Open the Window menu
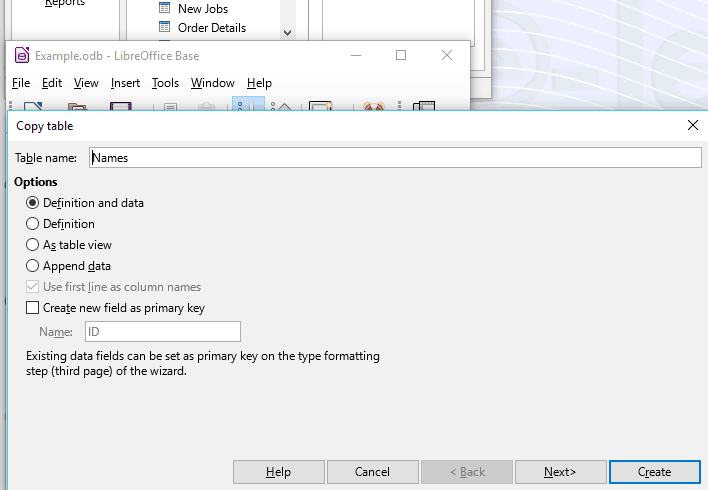 [x=213, y=83]
